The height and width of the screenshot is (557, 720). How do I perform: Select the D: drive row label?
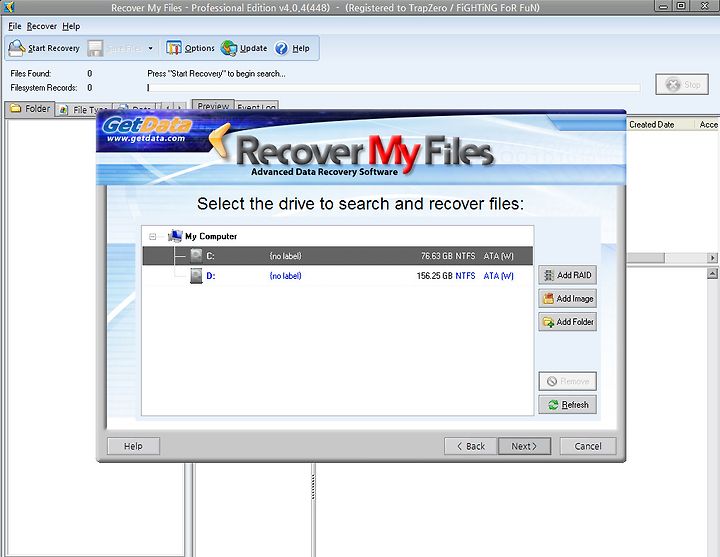coord(211,276)
